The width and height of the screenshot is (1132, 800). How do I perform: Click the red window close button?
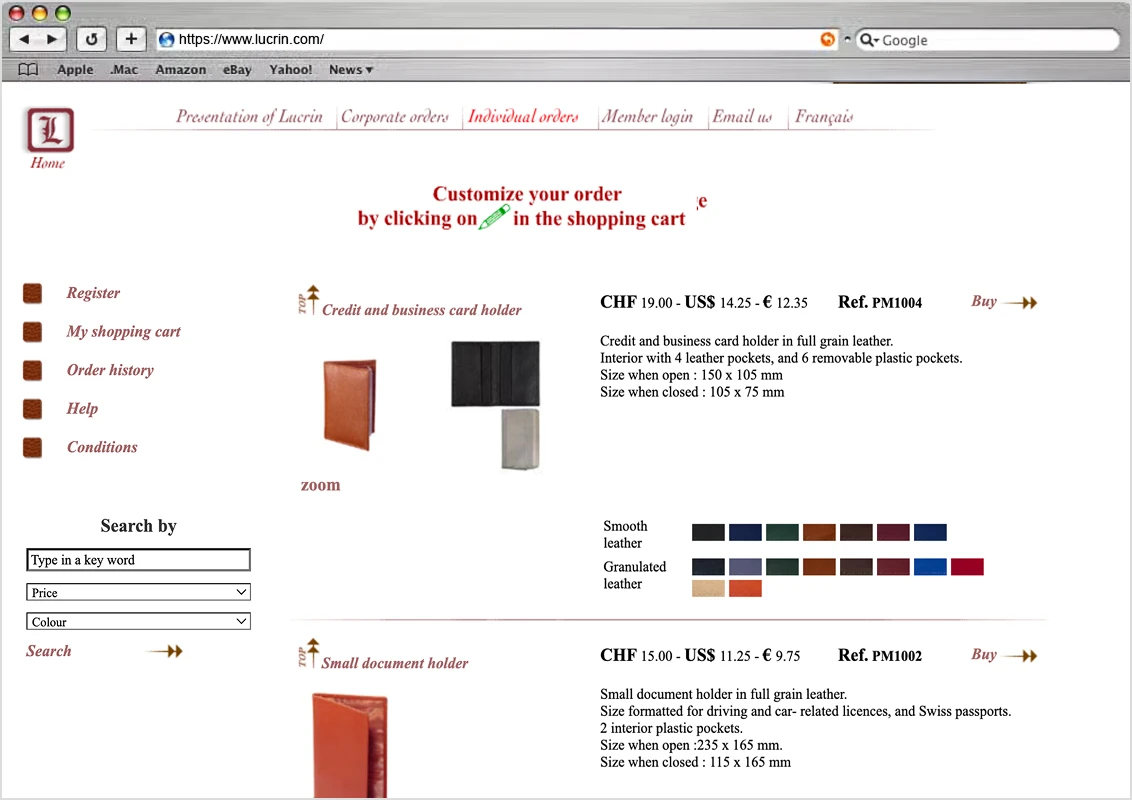tap(17, 12)
